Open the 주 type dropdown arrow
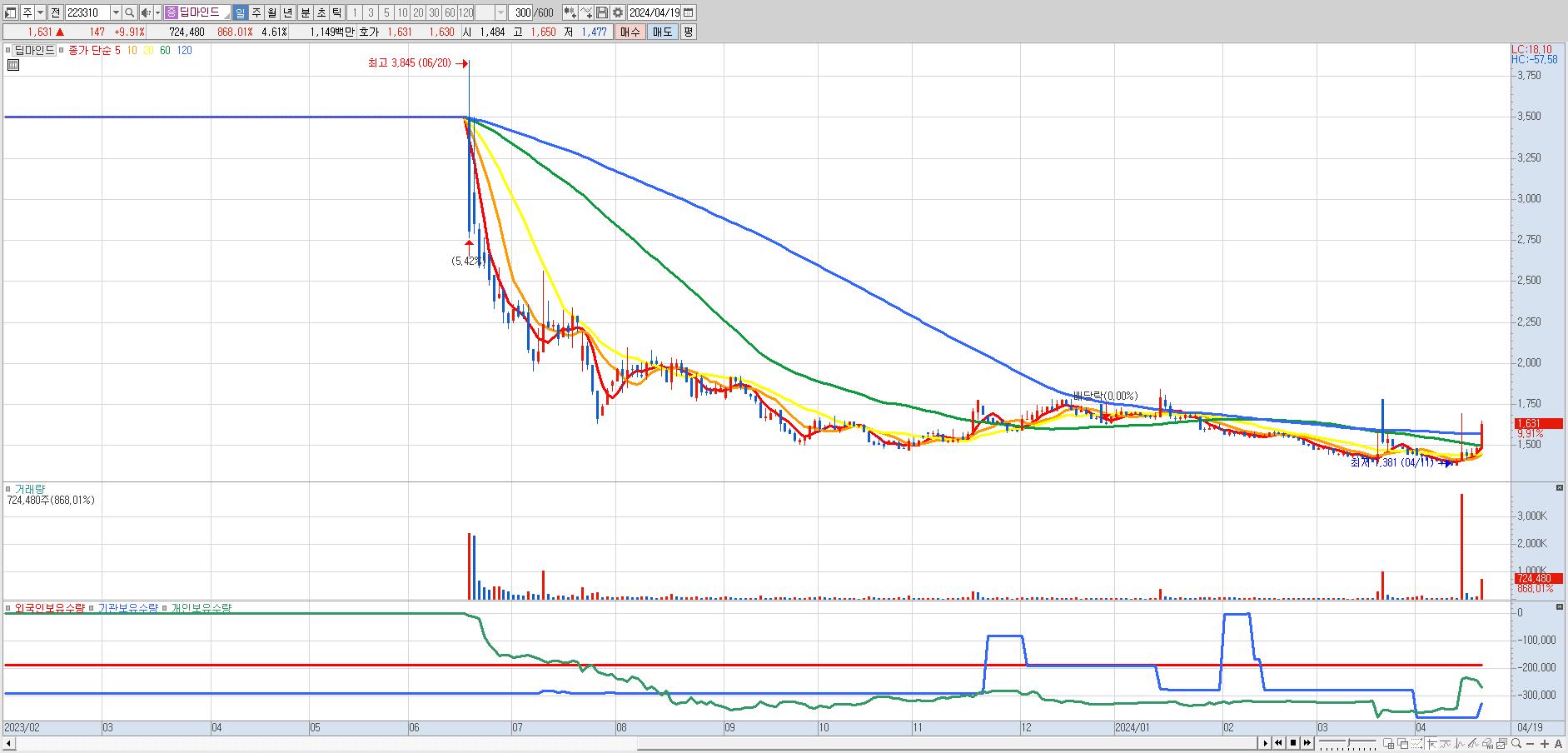Image resolution: width=1568 pixels, height=753 pixels. click(40, 12)
